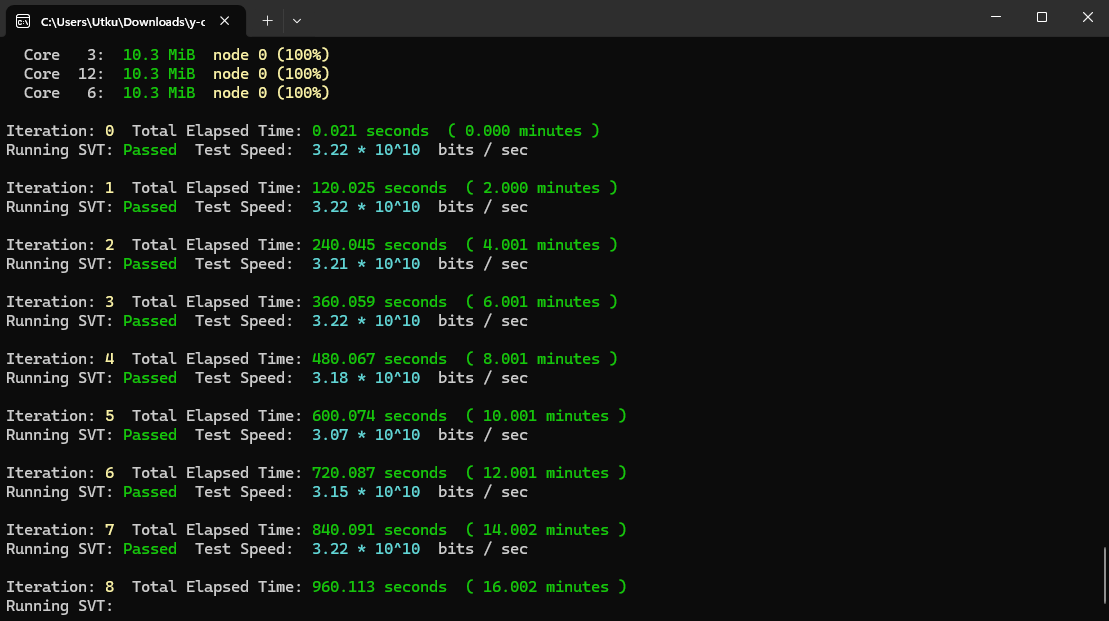1109x621 pixels.
Task: Click 'Passed' under Iteration 0
Action: [x=150, y=150]
